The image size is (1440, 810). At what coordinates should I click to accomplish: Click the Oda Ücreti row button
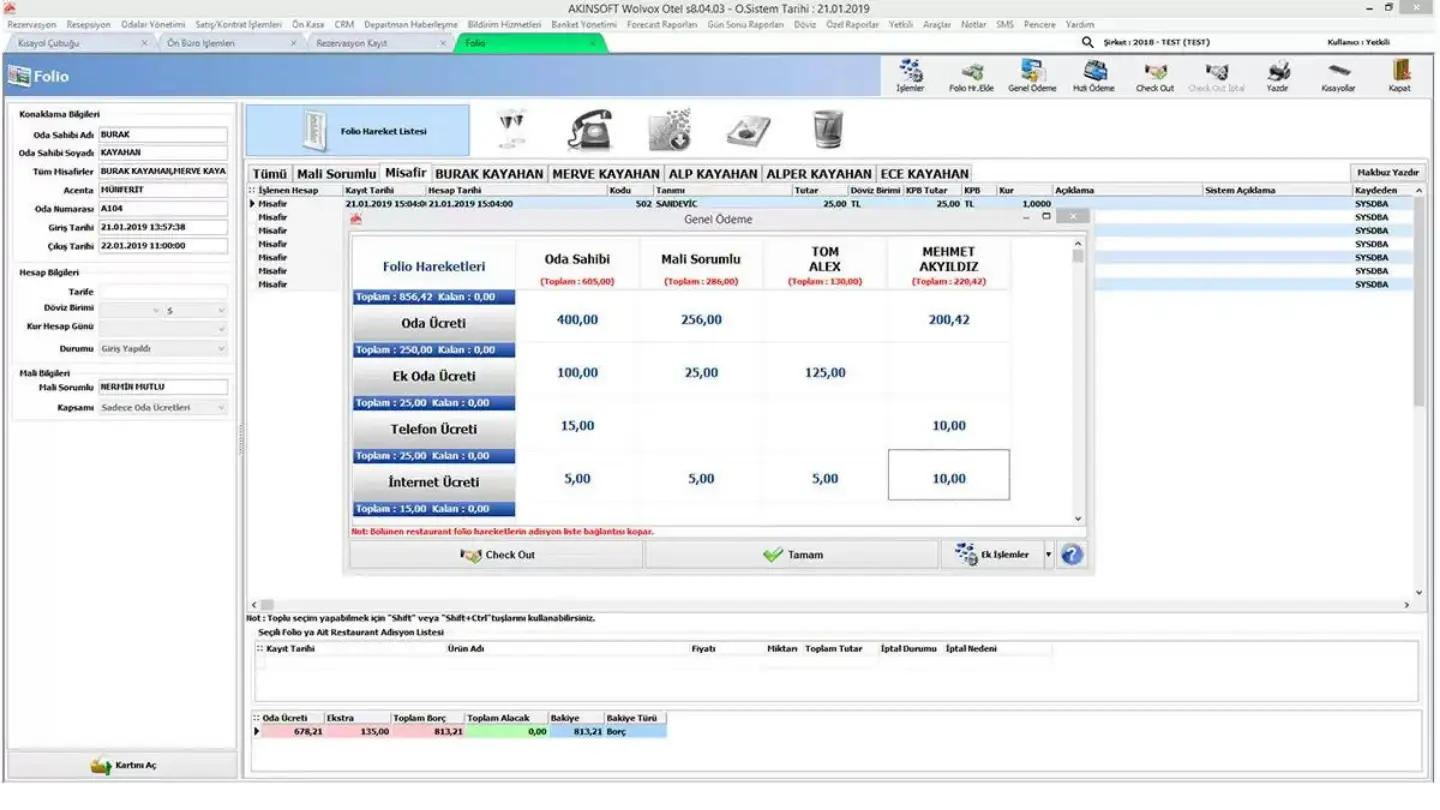point(433,324)
